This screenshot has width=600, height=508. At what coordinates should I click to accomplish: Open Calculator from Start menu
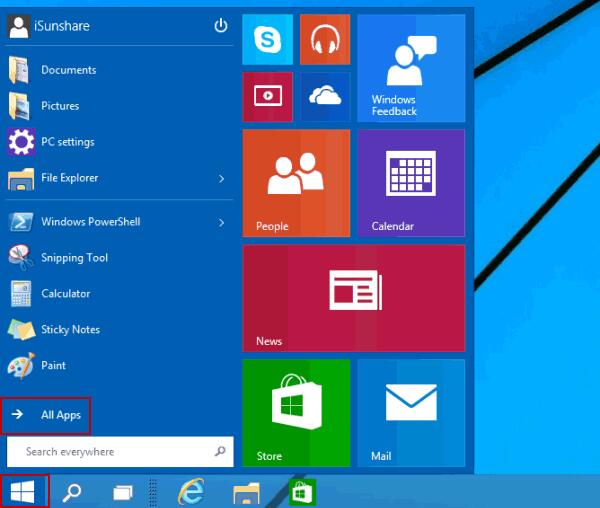117,293
